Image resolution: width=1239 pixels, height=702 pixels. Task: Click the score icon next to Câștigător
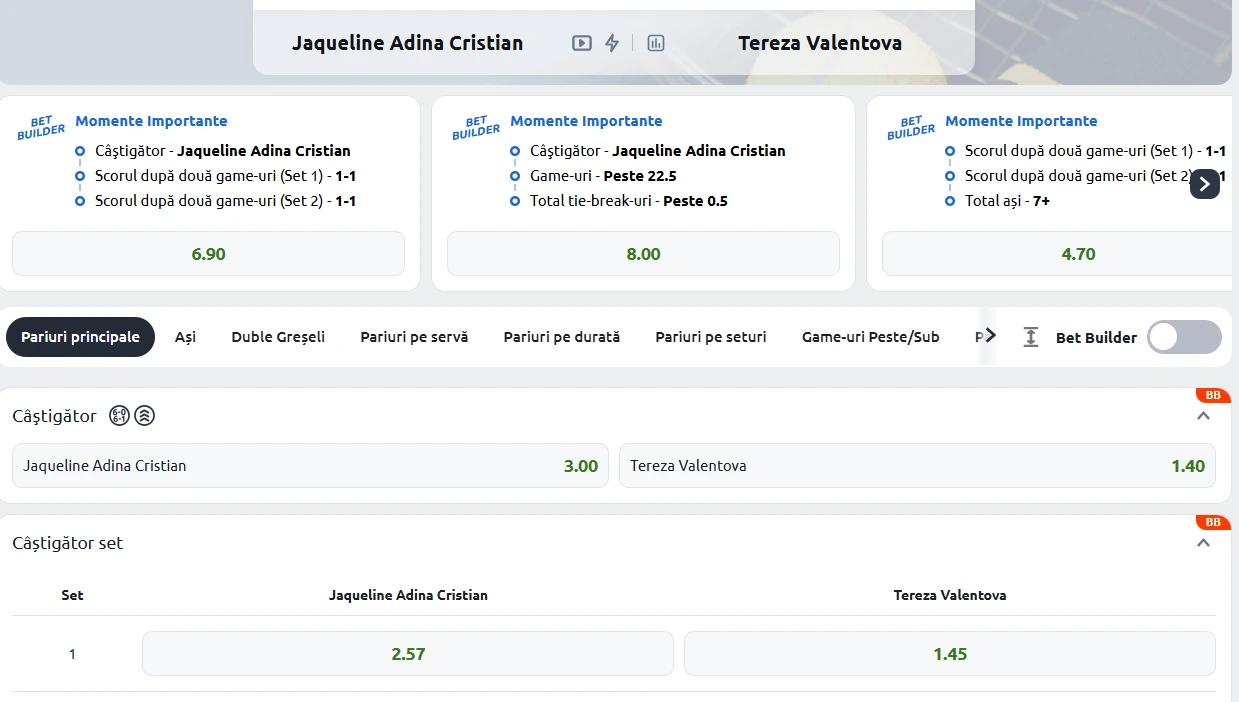(120, 416)
